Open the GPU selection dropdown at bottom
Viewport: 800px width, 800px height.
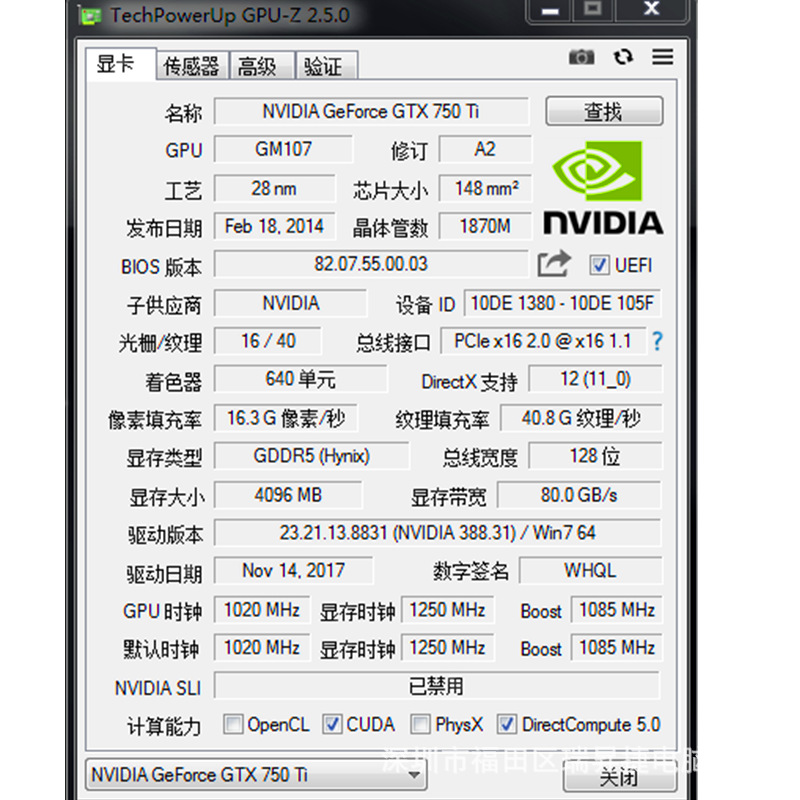(256, 775)
